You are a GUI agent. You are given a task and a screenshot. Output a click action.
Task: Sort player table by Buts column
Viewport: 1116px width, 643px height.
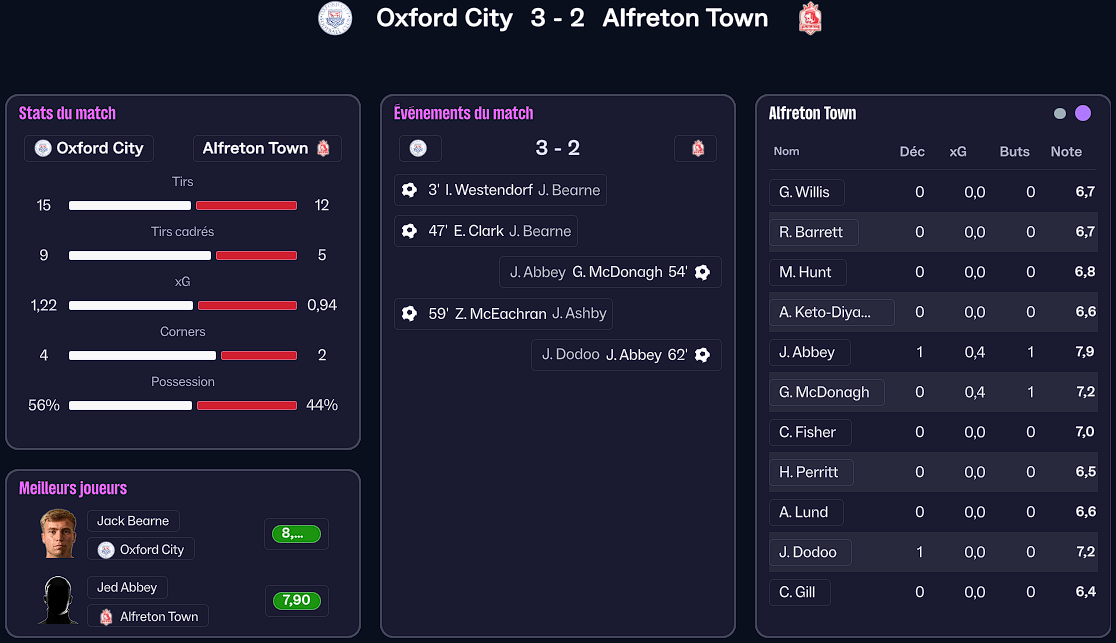point(1014,152)
